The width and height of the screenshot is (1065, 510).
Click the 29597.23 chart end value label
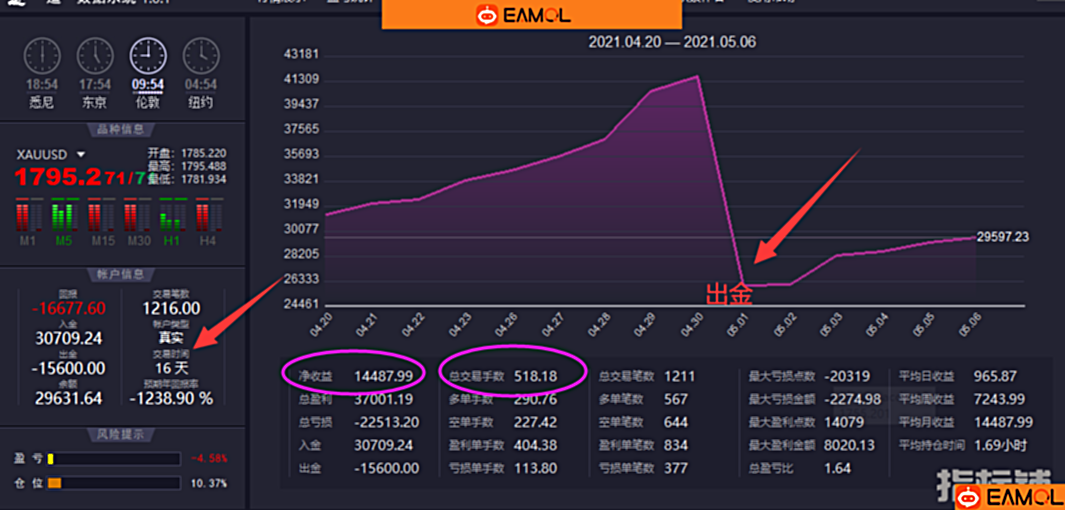[x=1003, y=237]
